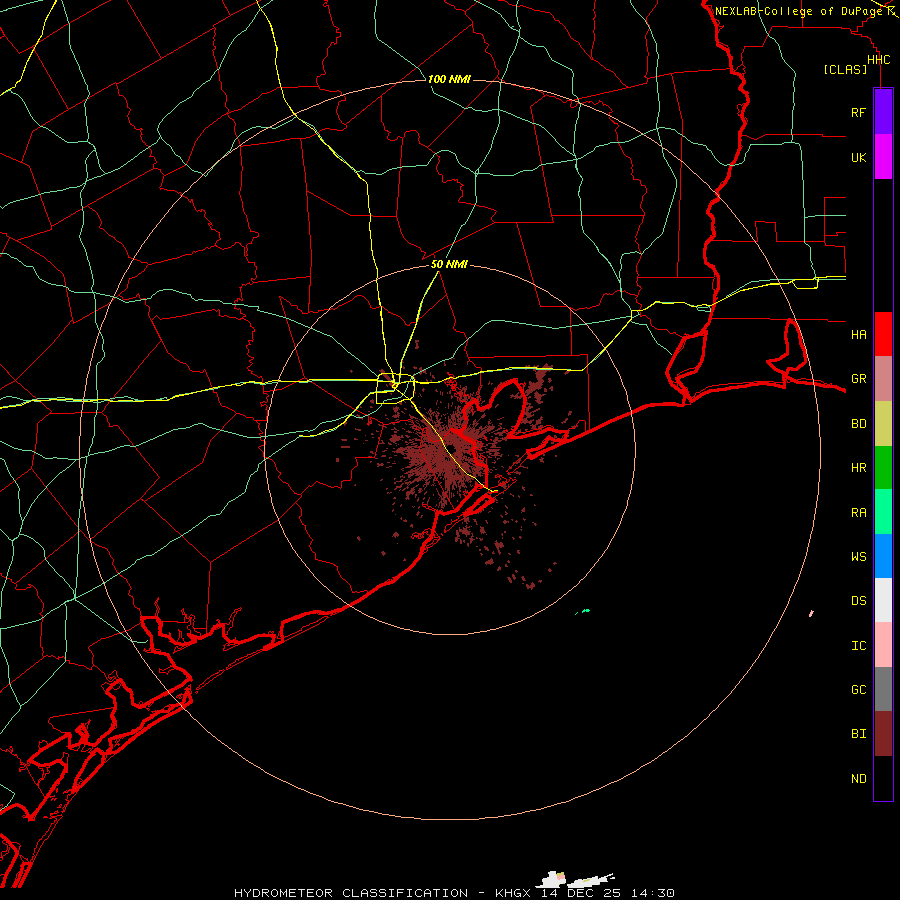The height and width of the screenshot is (900, 900).
Task: Click the green HR legend color swatch
Action: 883,468
